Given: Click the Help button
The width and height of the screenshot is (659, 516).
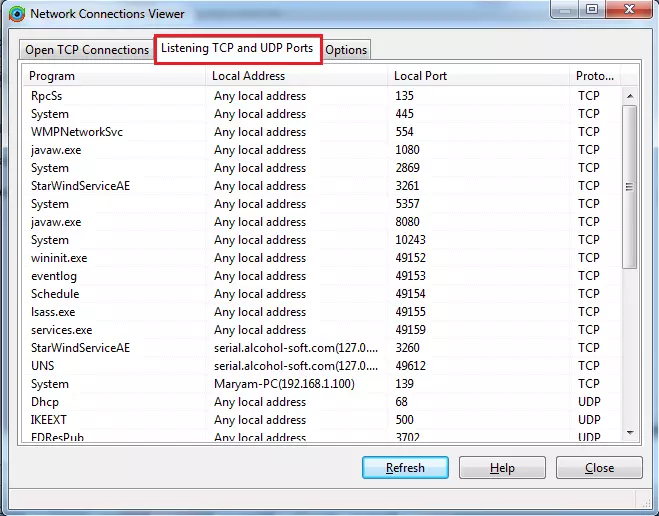Looking at the screenshot, I should 502,468.
